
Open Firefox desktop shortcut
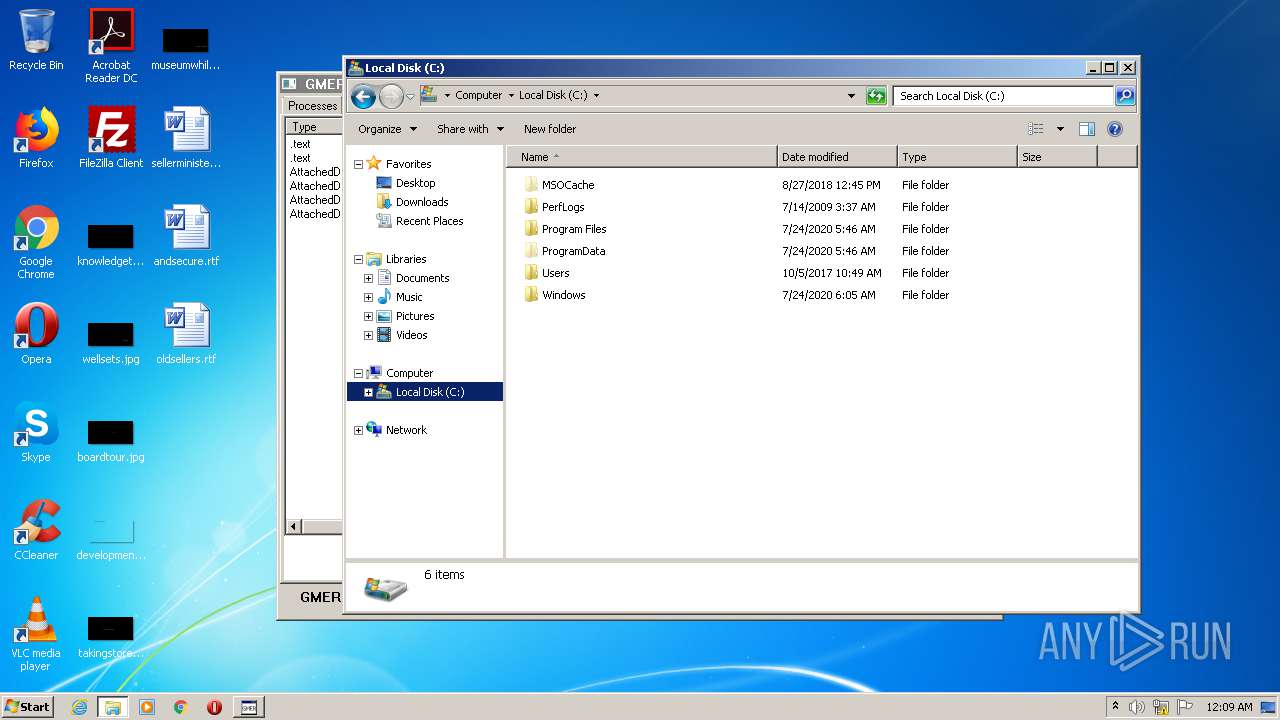36,138
